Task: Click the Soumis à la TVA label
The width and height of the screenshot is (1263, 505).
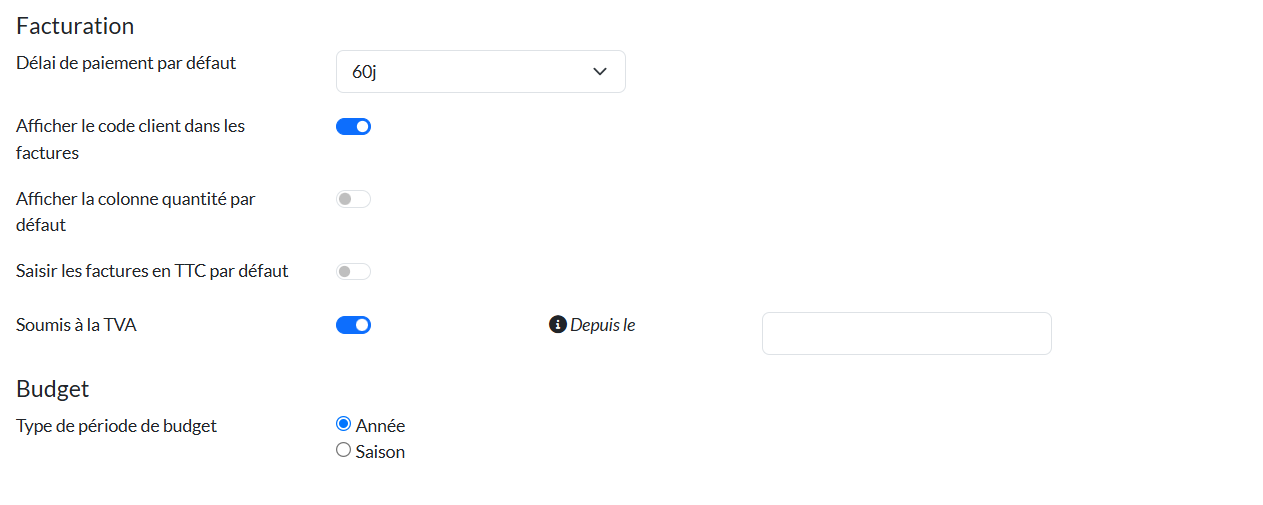Action: click(x=76, y=325)
